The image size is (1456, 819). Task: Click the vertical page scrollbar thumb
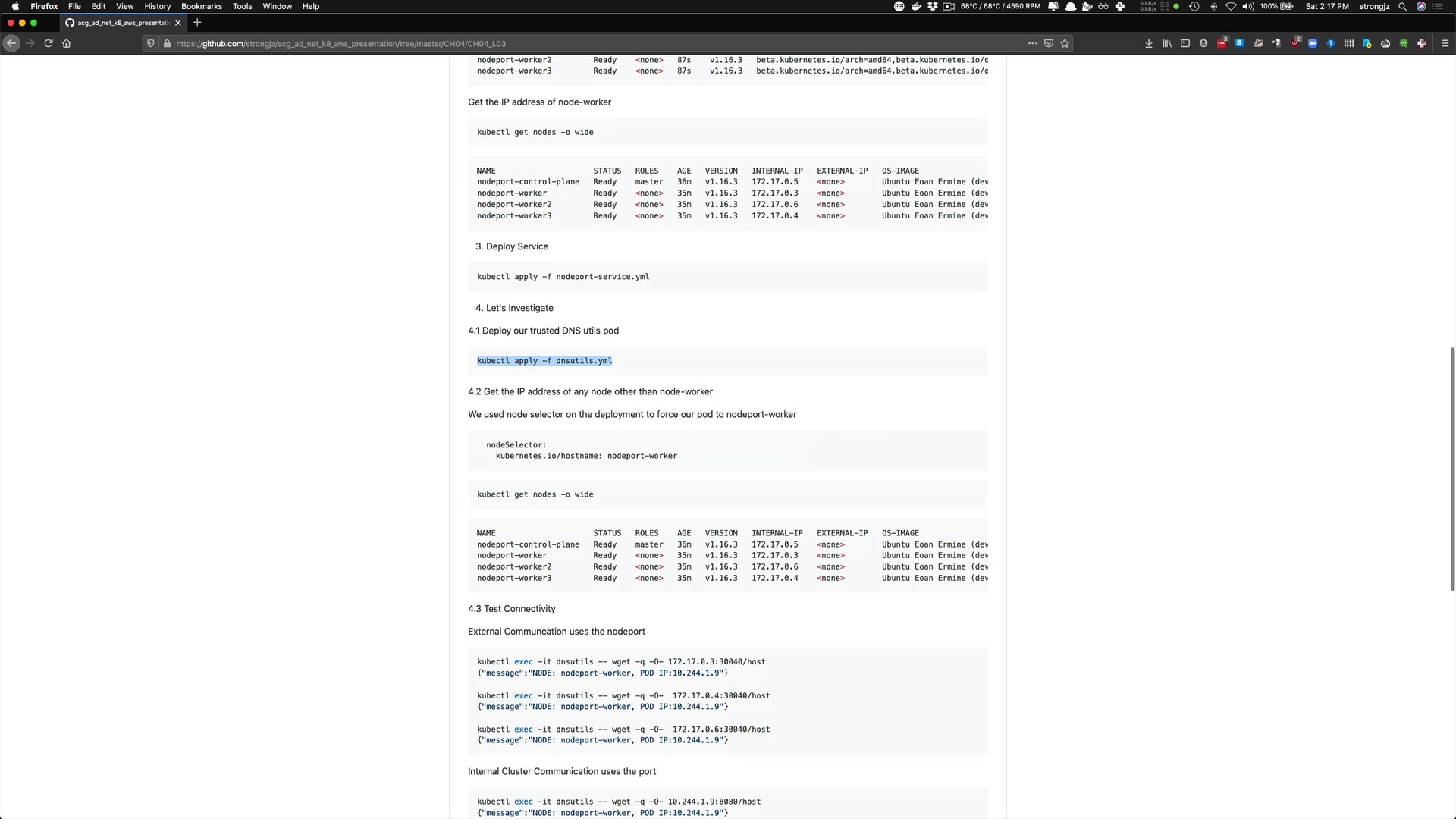point(1452,469)
